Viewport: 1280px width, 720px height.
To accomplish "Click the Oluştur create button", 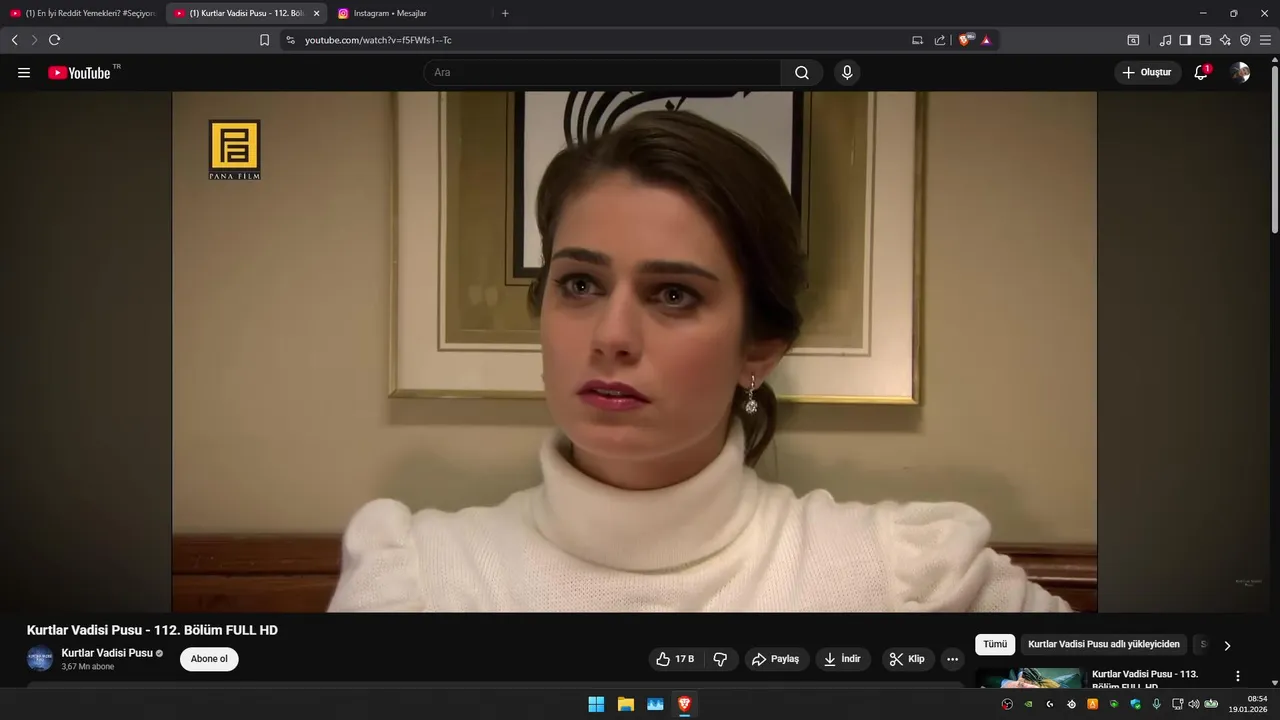I will (1147, 72).
